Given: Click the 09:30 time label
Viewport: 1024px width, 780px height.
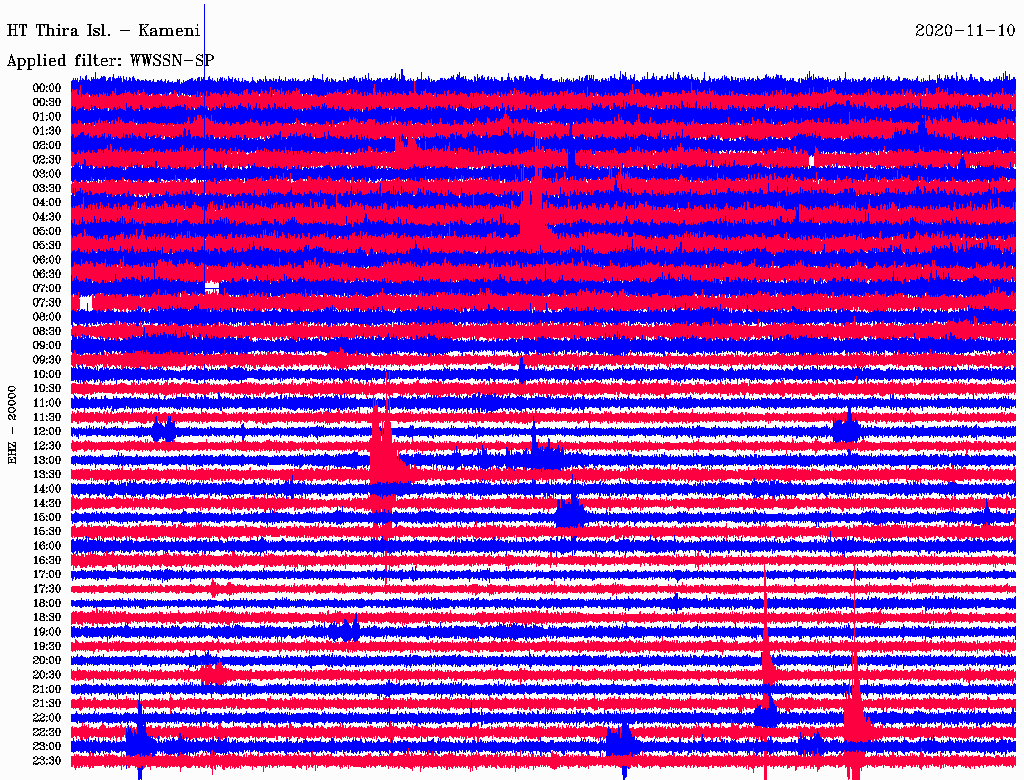Looking at the screenshot, I should click(46, 359).
